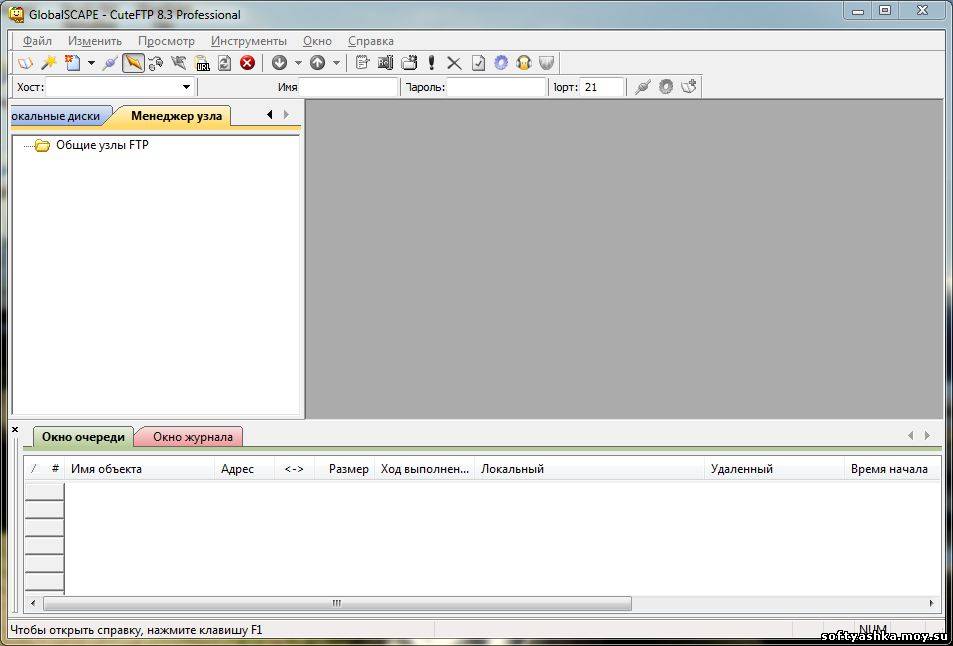Click the Локальный column header
Screen dimensions: 953x646
click(590, 469)
